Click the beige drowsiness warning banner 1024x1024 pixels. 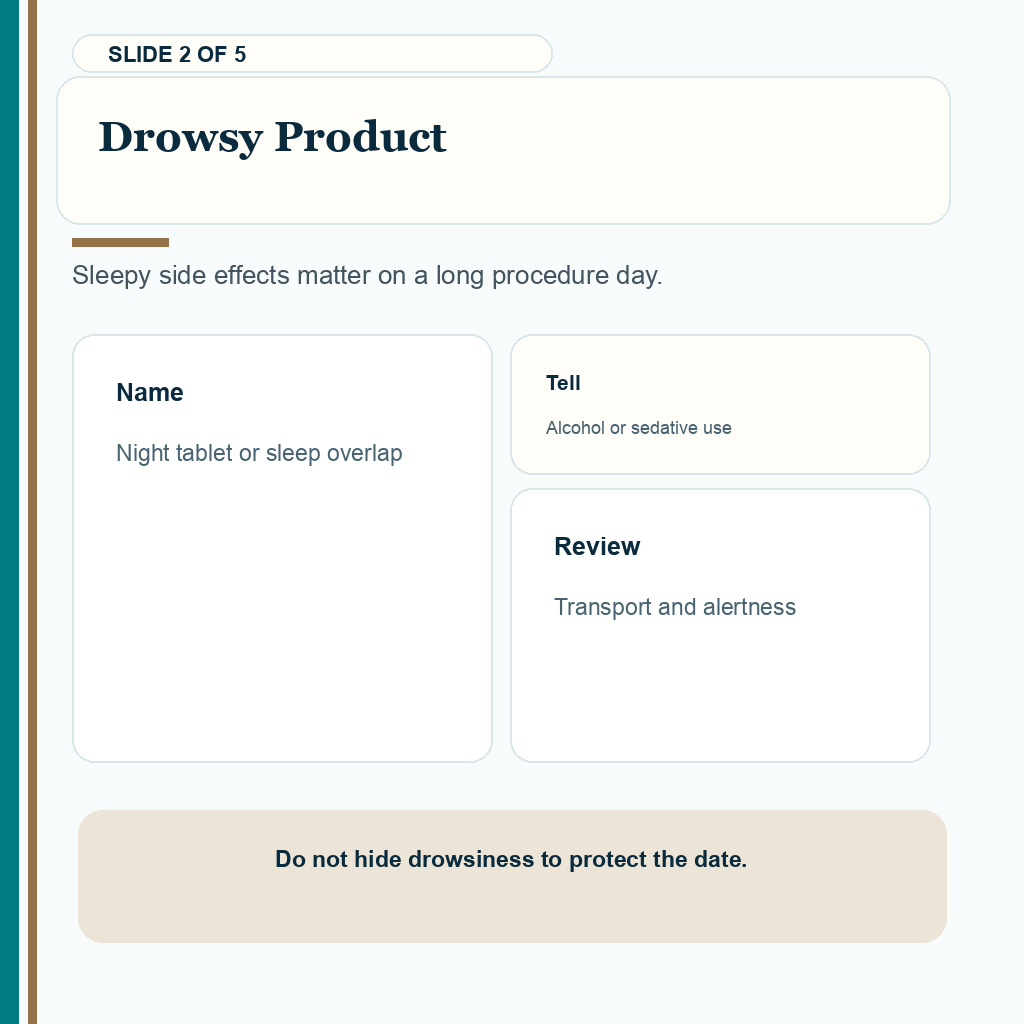tap(512, 876)
